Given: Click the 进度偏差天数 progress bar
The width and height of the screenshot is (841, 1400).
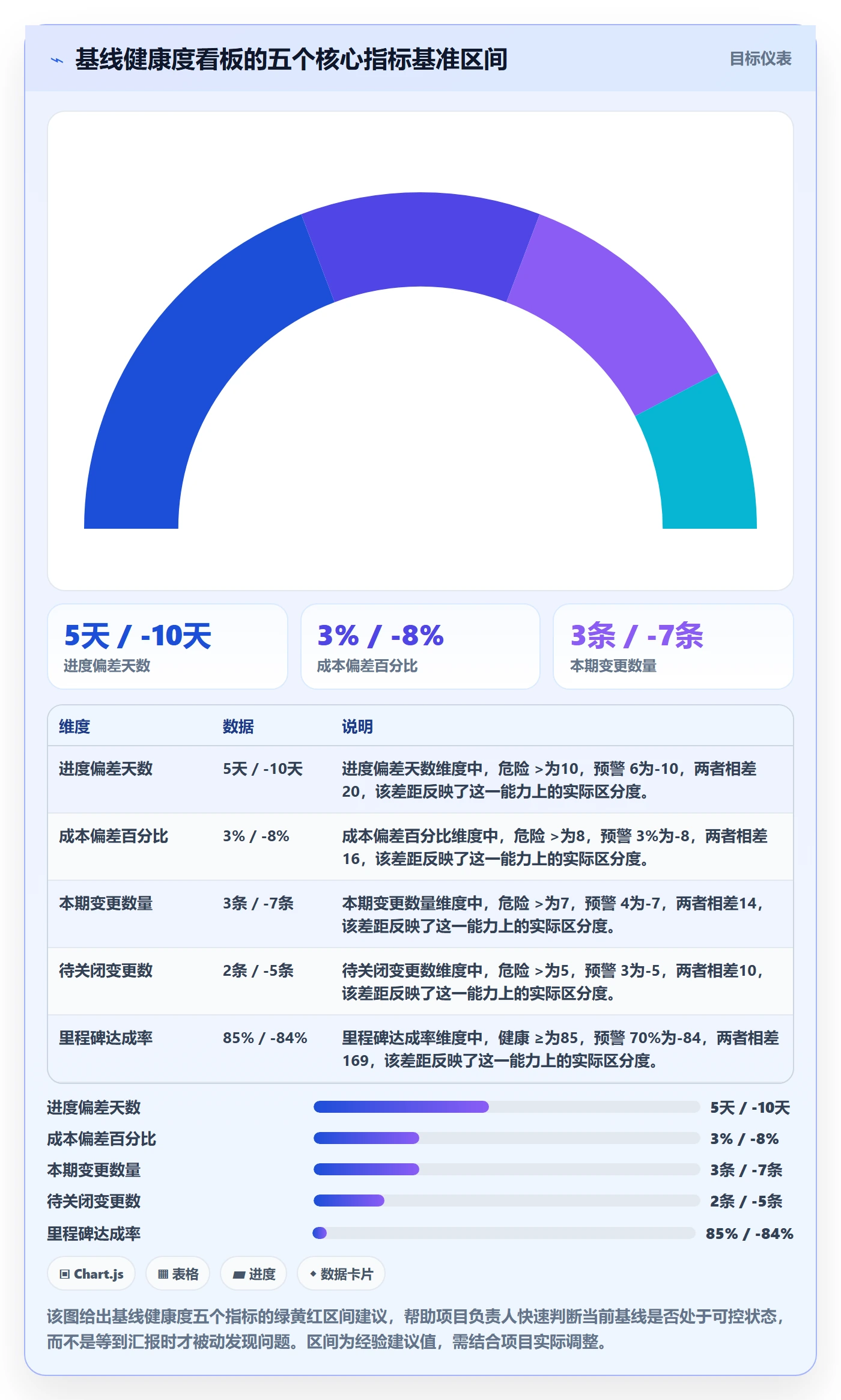Looking at the screenshot, I should [x=507, y=1107].
